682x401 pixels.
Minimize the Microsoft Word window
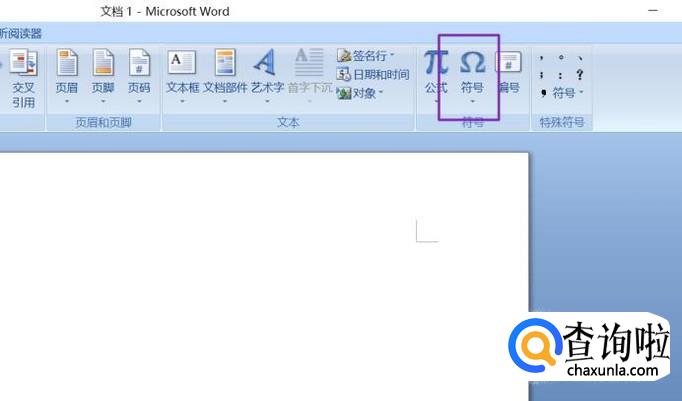point(653,10)
